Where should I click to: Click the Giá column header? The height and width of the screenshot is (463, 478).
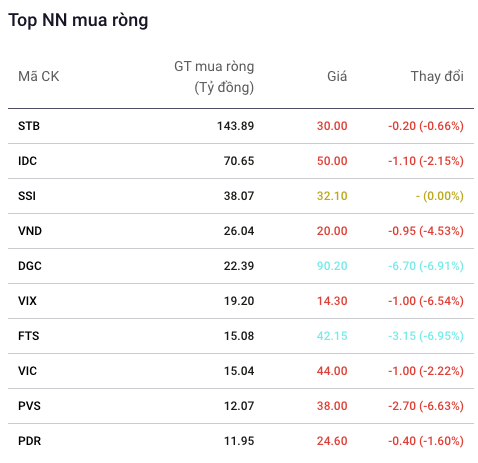[337, 76]
